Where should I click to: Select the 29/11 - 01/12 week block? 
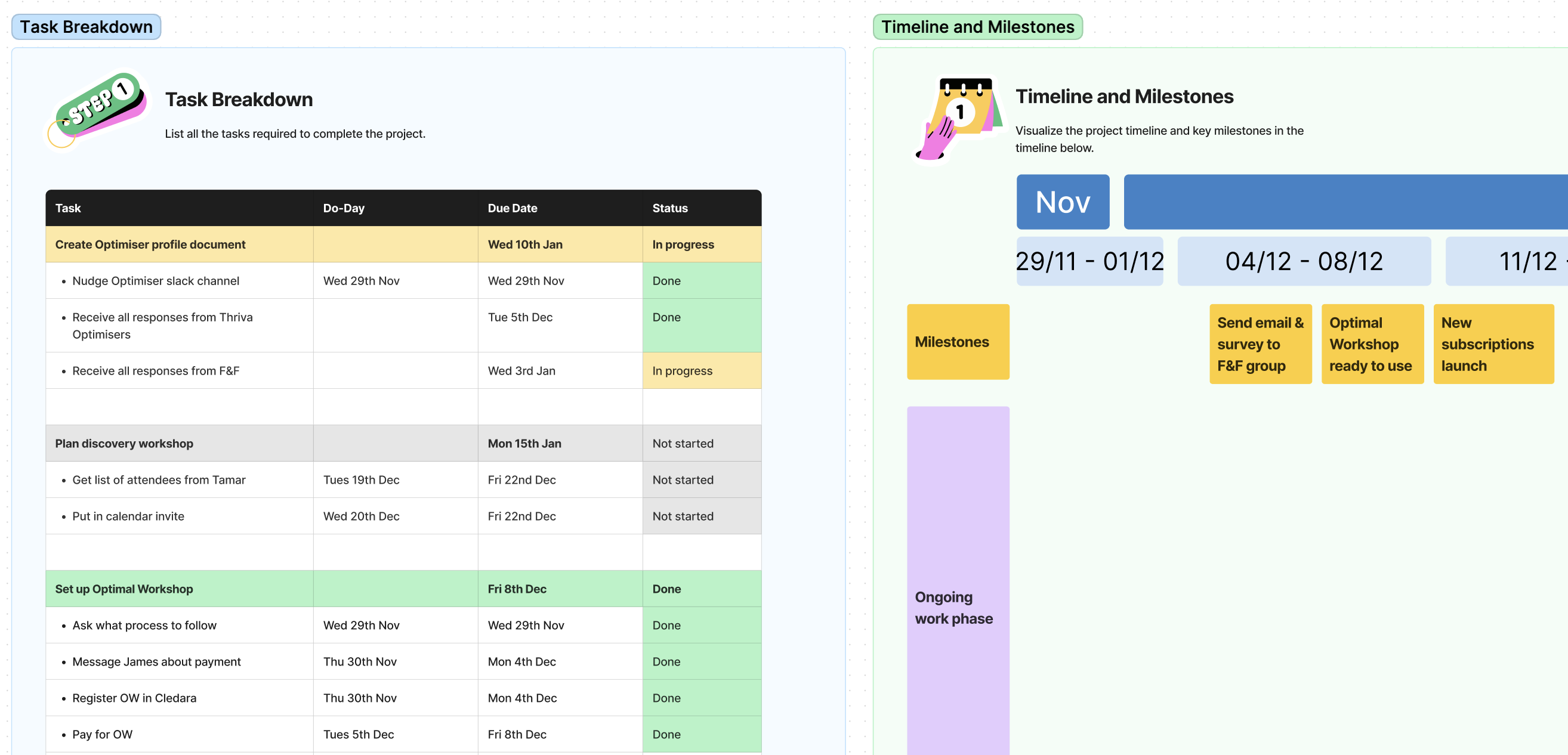tap(1089, 262)
